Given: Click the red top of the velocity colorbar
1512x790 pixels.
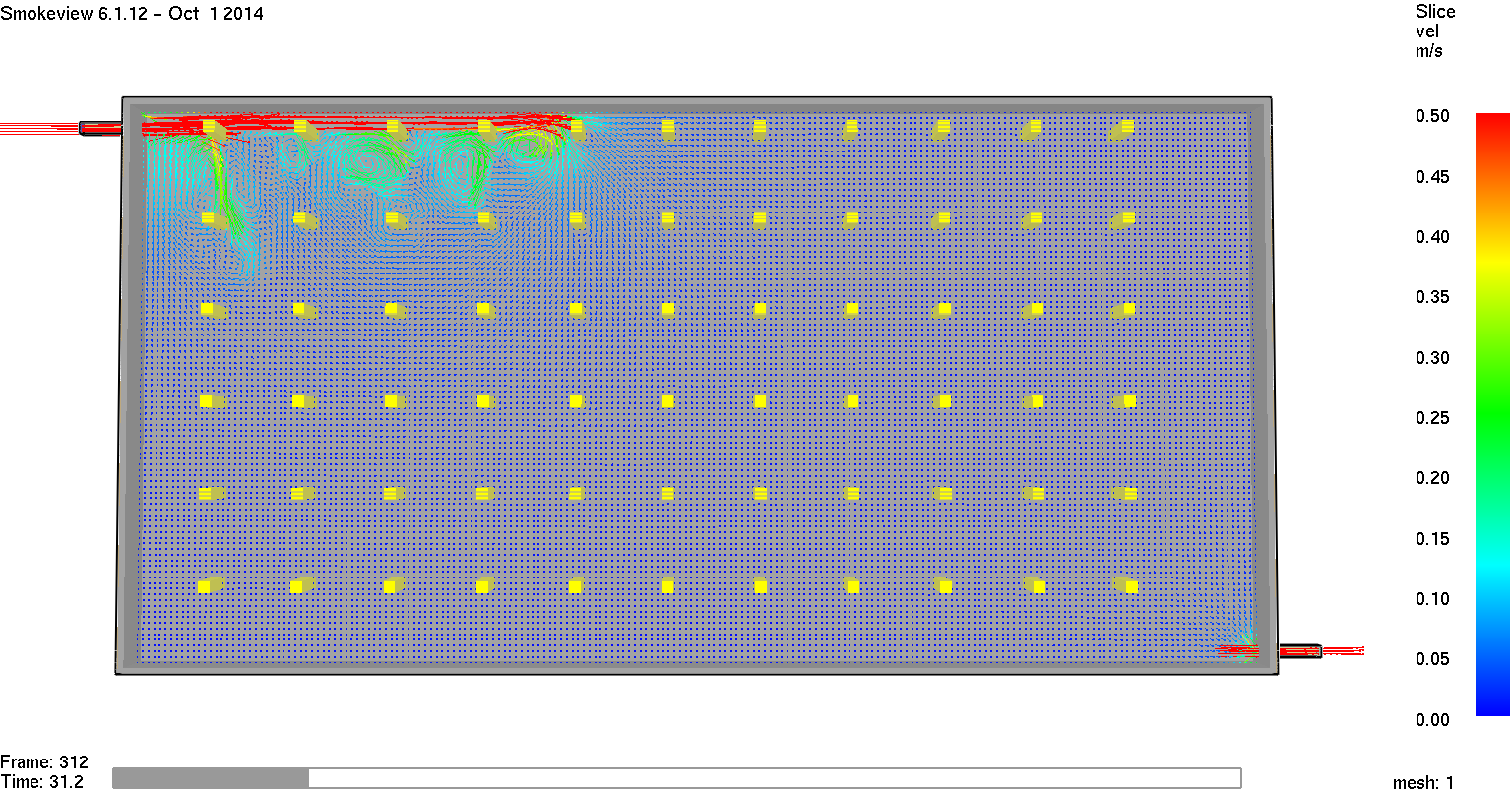Looking at the screenshot, I should [x=1492, y=123].
